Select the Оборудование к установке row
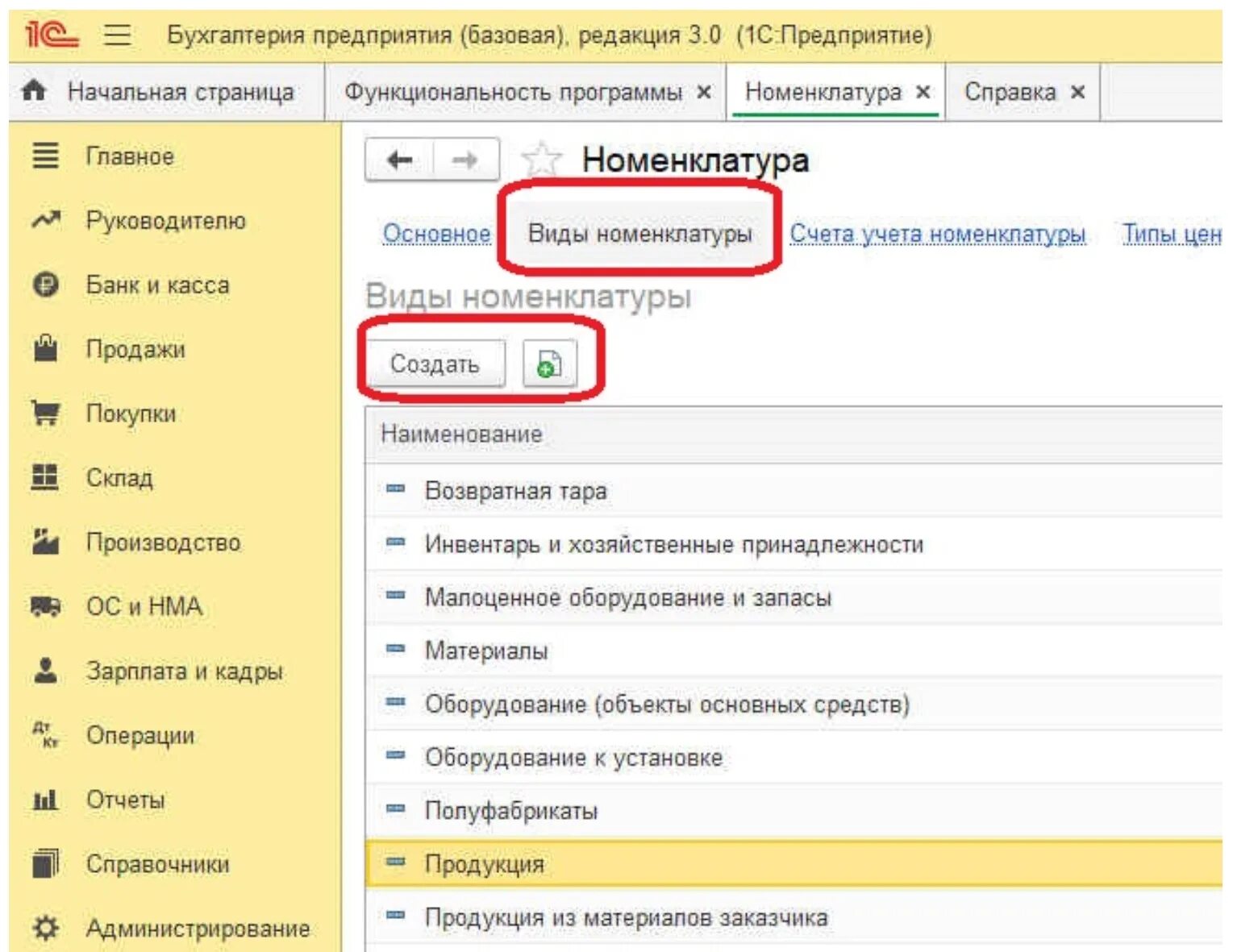This screenshot has width=1233, height=952. coord(794,757)
